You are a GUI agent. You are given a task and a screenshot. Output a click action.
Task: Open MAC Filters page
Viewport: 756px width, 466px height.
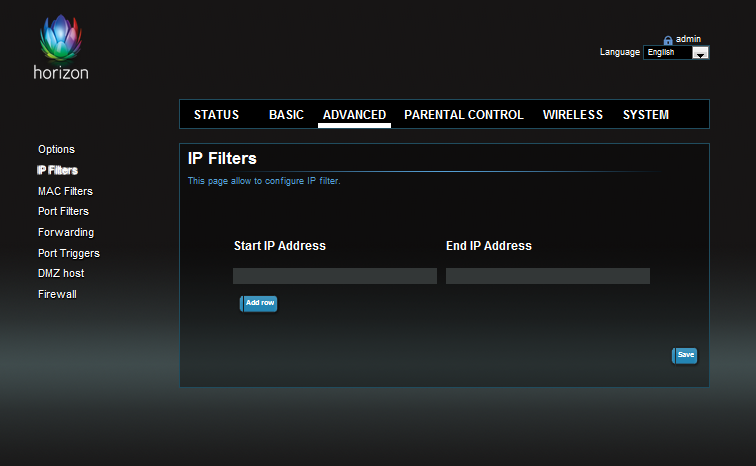click(66, 191)
